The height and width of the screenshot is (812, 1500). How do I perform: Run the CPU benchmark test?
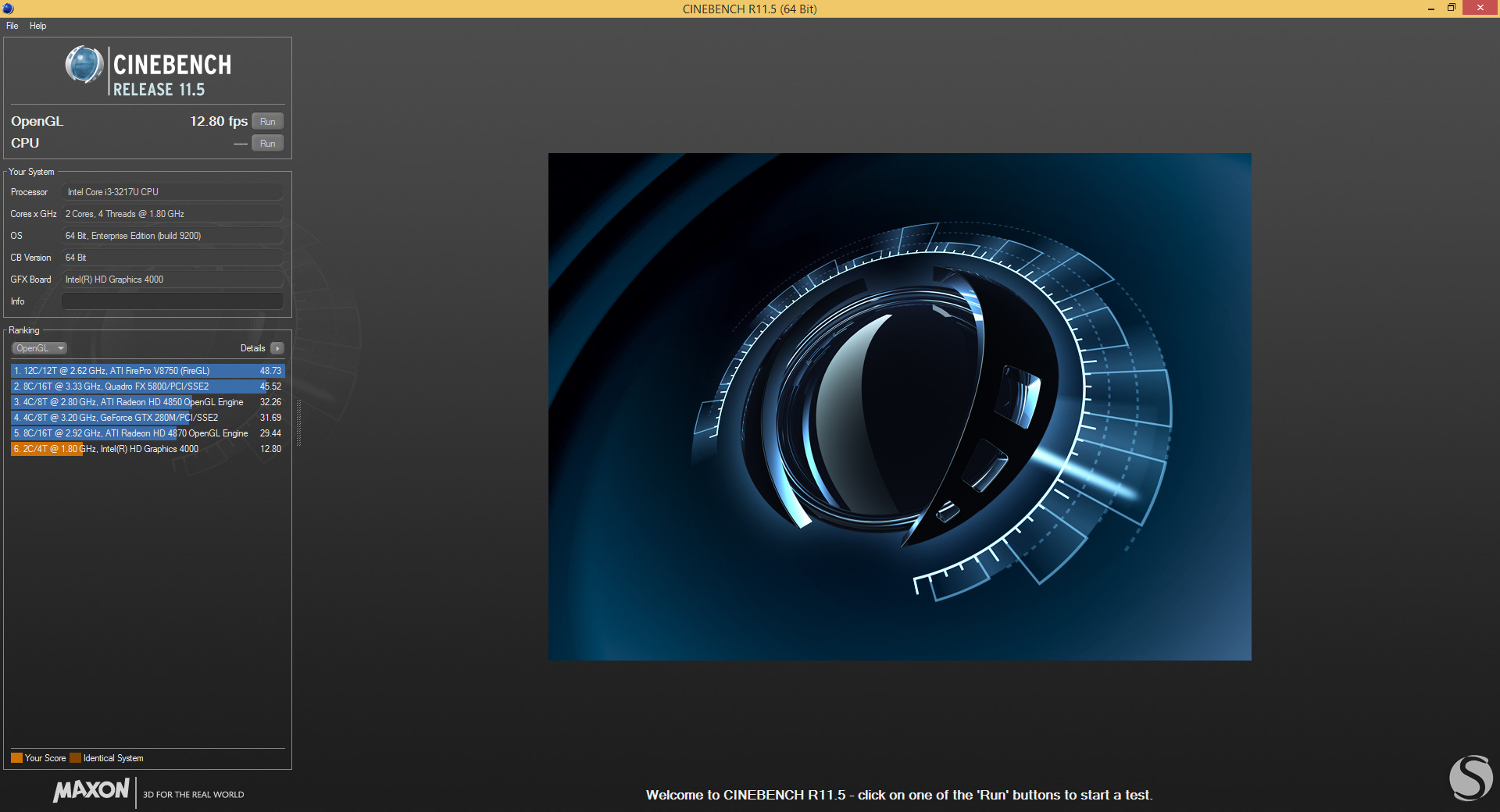click(x=268, y=144)
